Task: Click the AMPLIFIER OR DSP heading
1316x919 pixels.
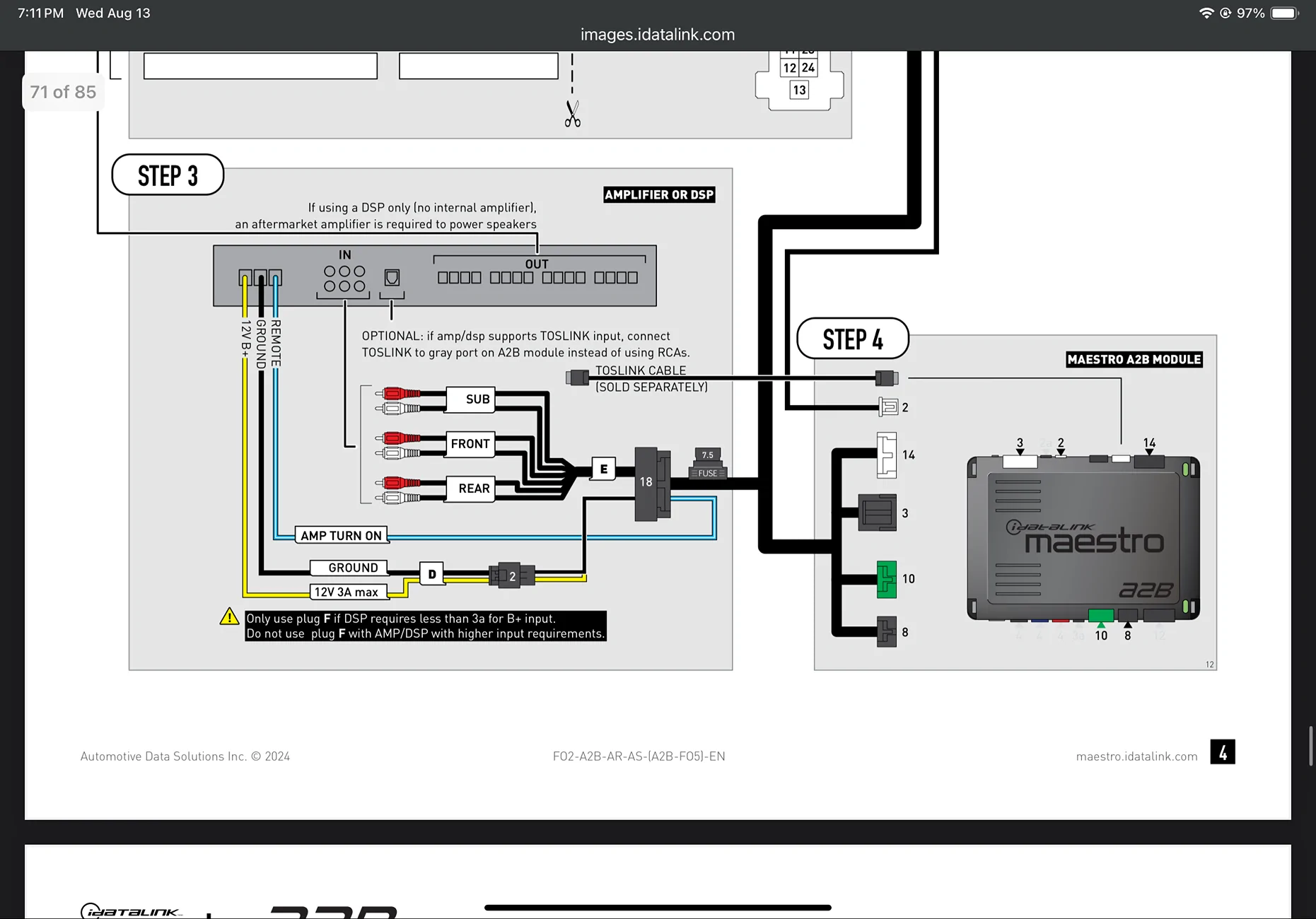Action: (x=659, y=194)
